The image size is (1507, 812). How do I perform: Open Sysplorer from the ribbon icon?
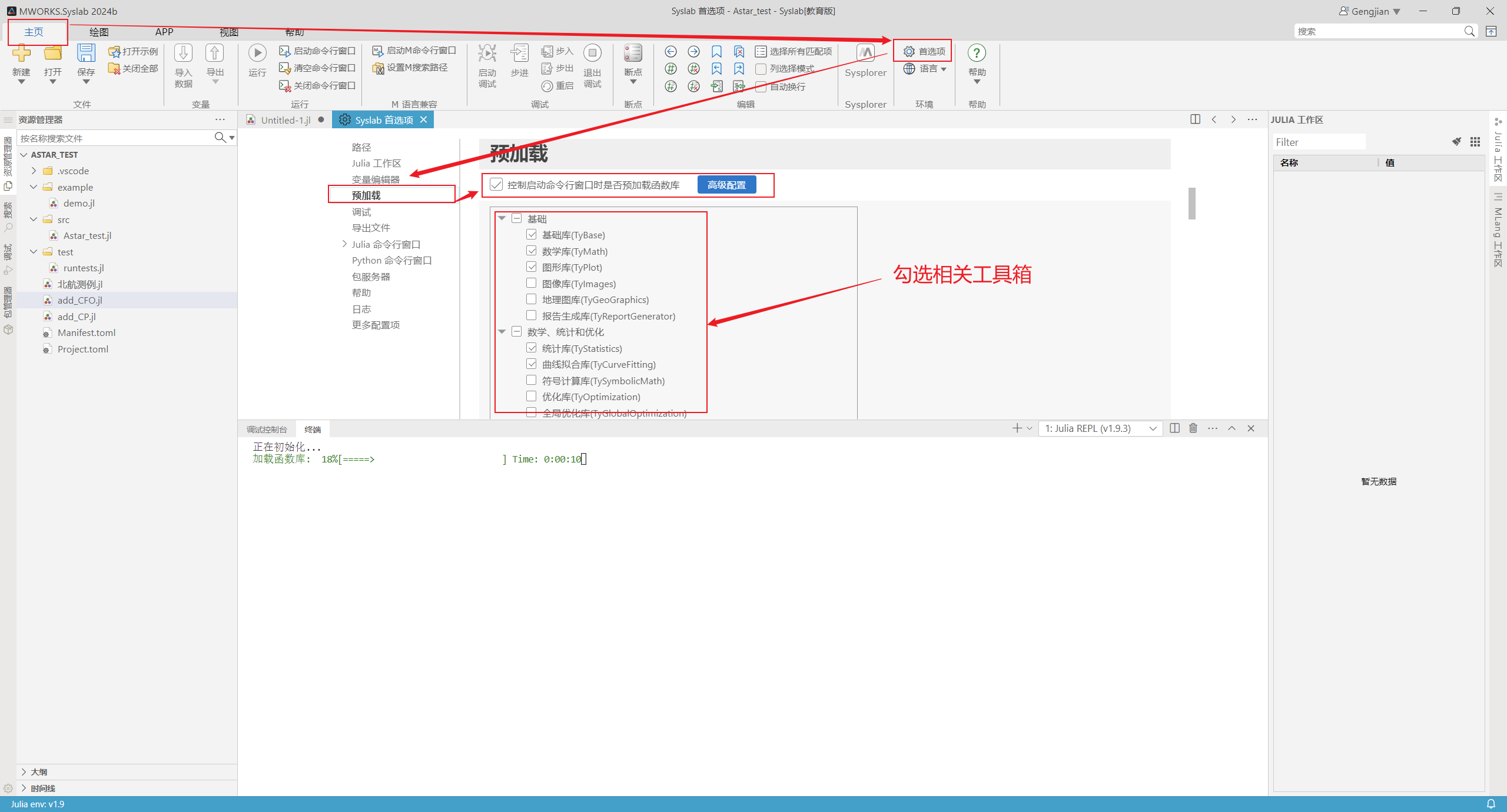pos(865,53)
